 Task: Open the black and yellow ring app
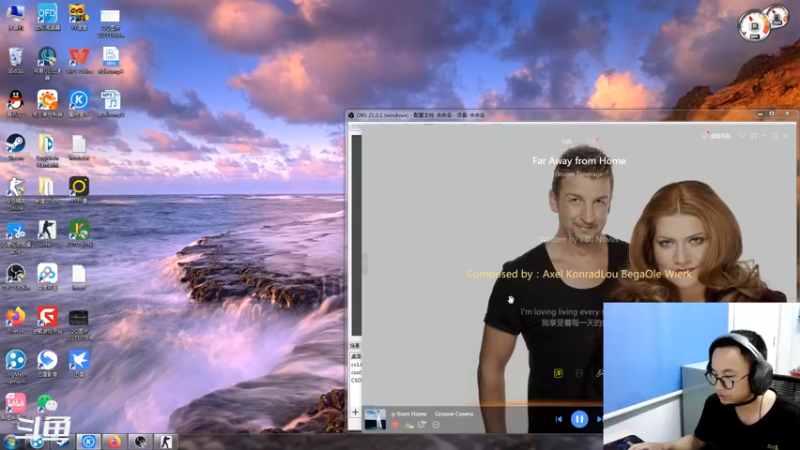point(79,190)
